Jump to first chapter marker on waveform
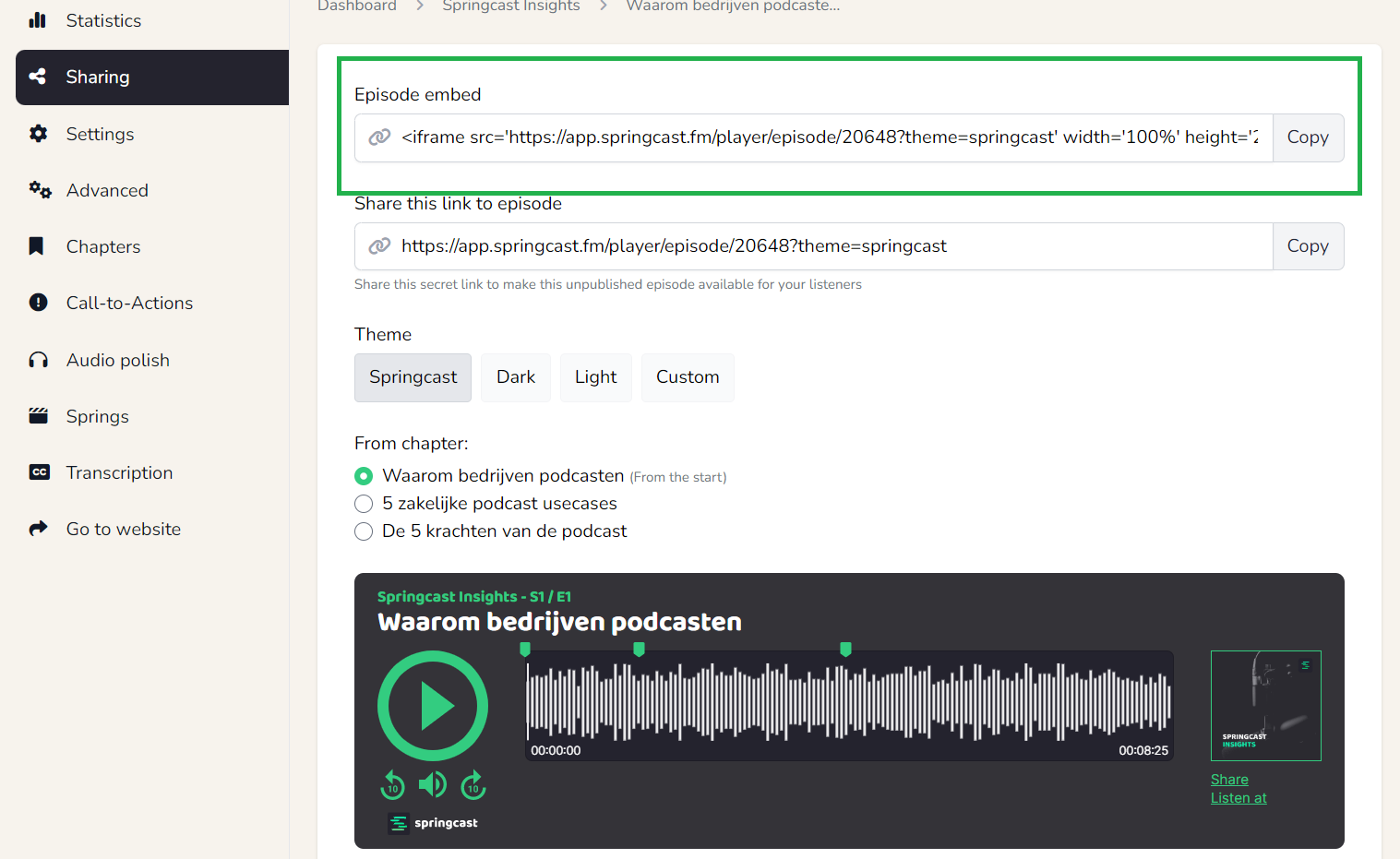This screenshot has height=859, width=1400. point(525,650)
